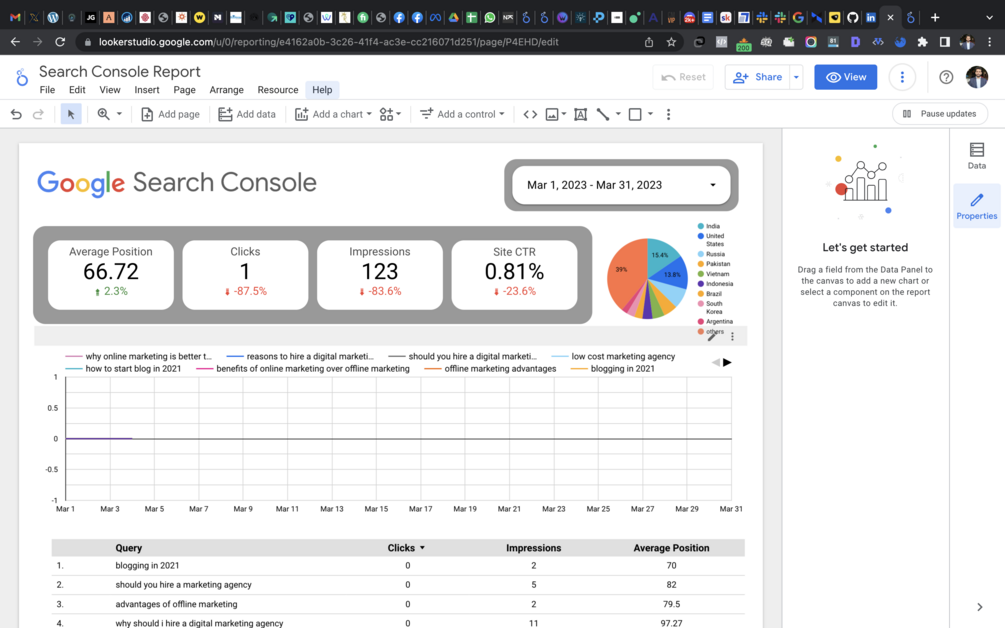Open the community visualizations and components icon

tap(390, 114)
